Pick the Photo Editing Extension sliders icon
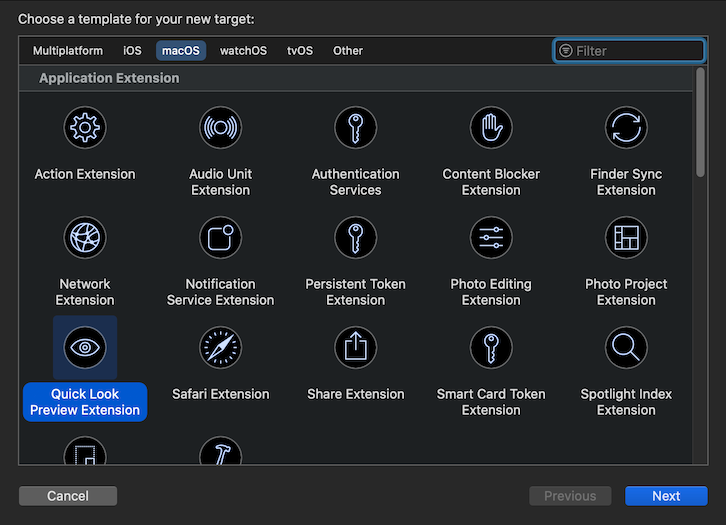The width and height of the screenshot is (726, 525). tap(491, 238)
